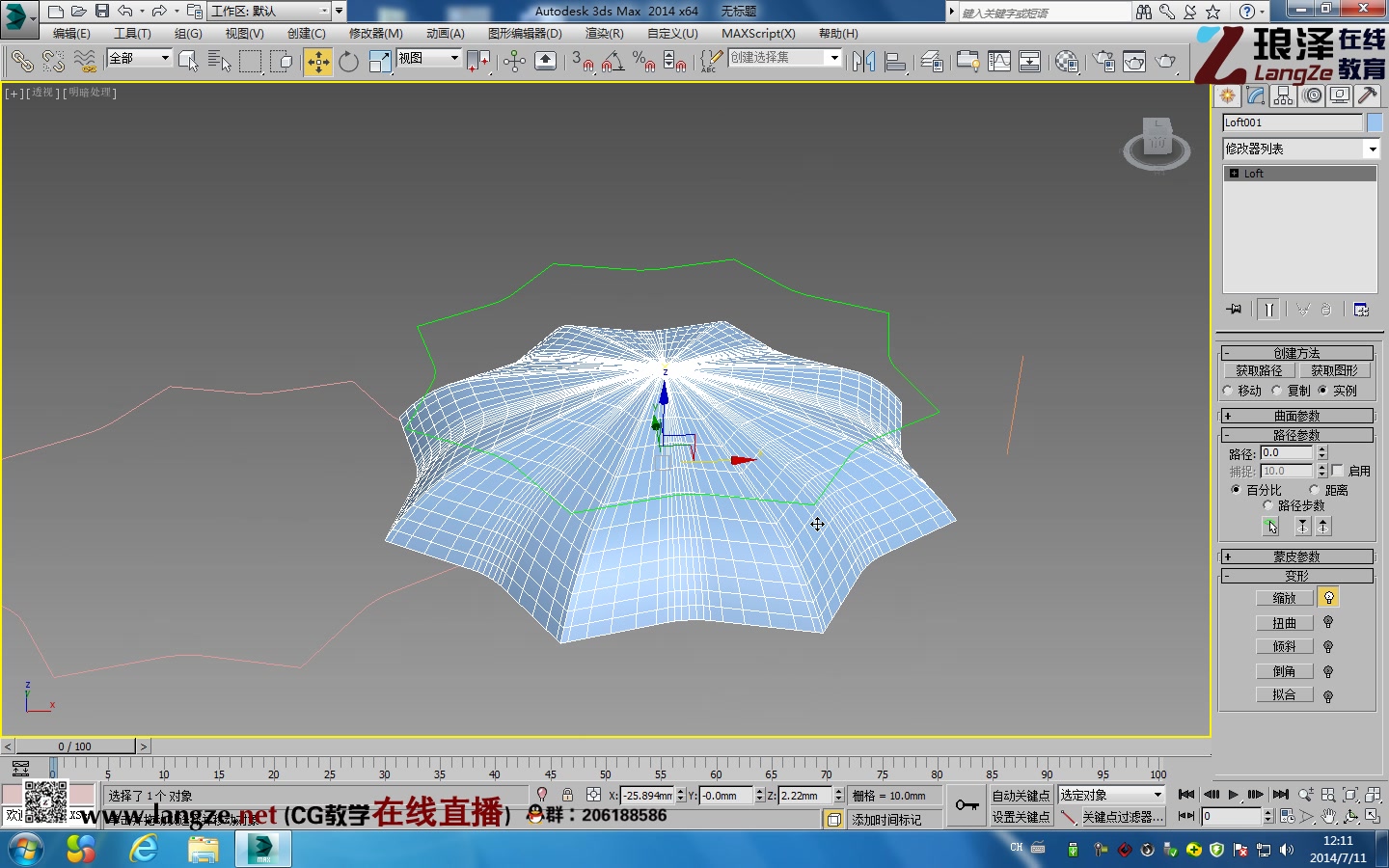This screenshot has height=868, width=1389.
Task: Click the Select and Link icon
Action: click(x=21, y=61)
